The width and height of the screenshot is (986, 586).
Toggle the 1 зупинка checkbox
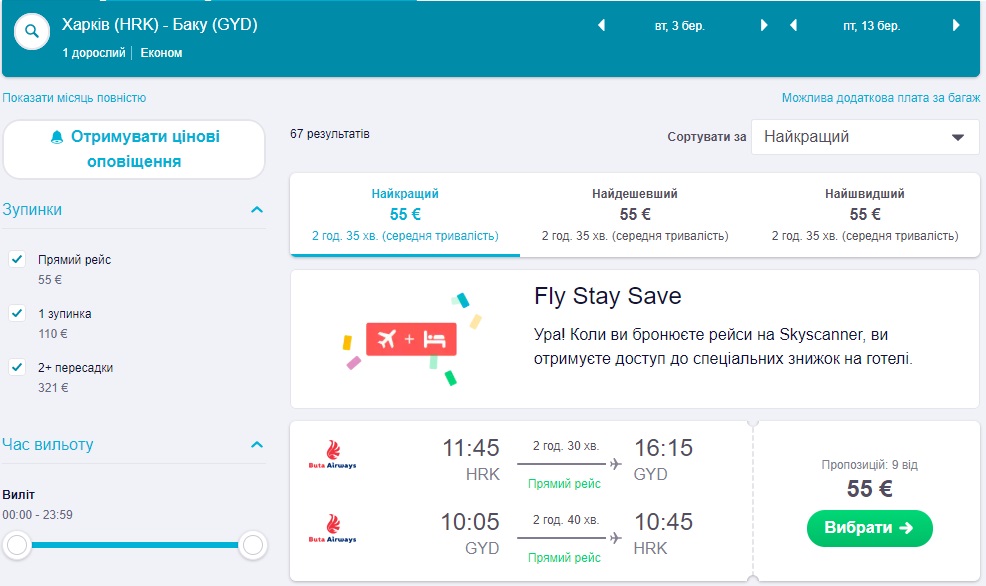tap(17, 314)
